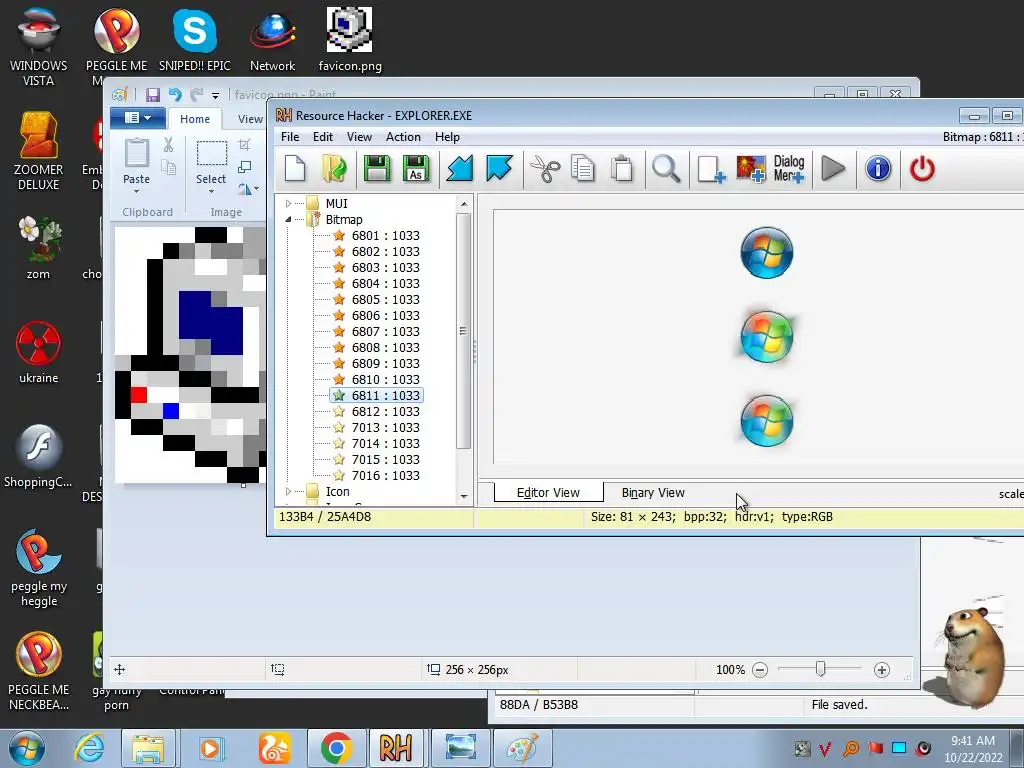The height and width of the screenshot is (768, 1024).
Task: Save the file with green floppy icon
Action: [377, 169]
